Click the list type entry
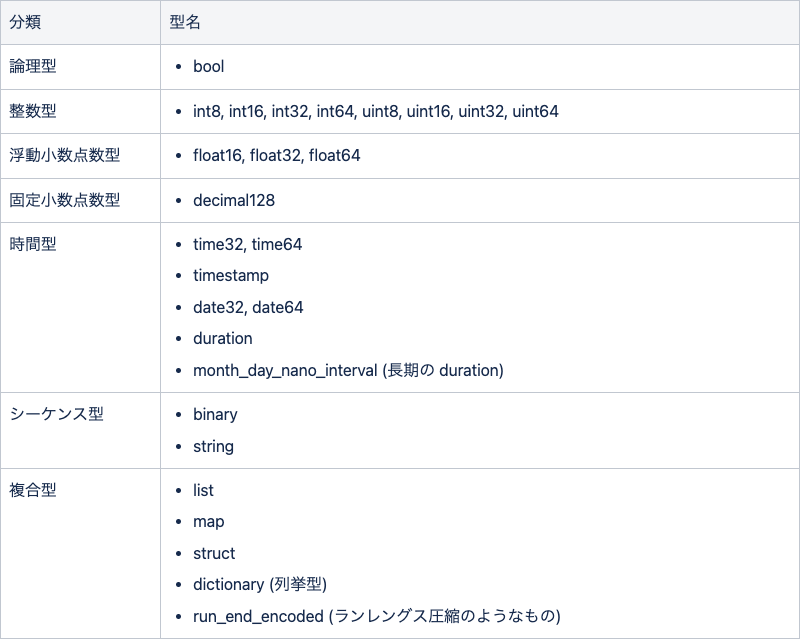Viewport: 800px width, 639px height. pos(203,490)
